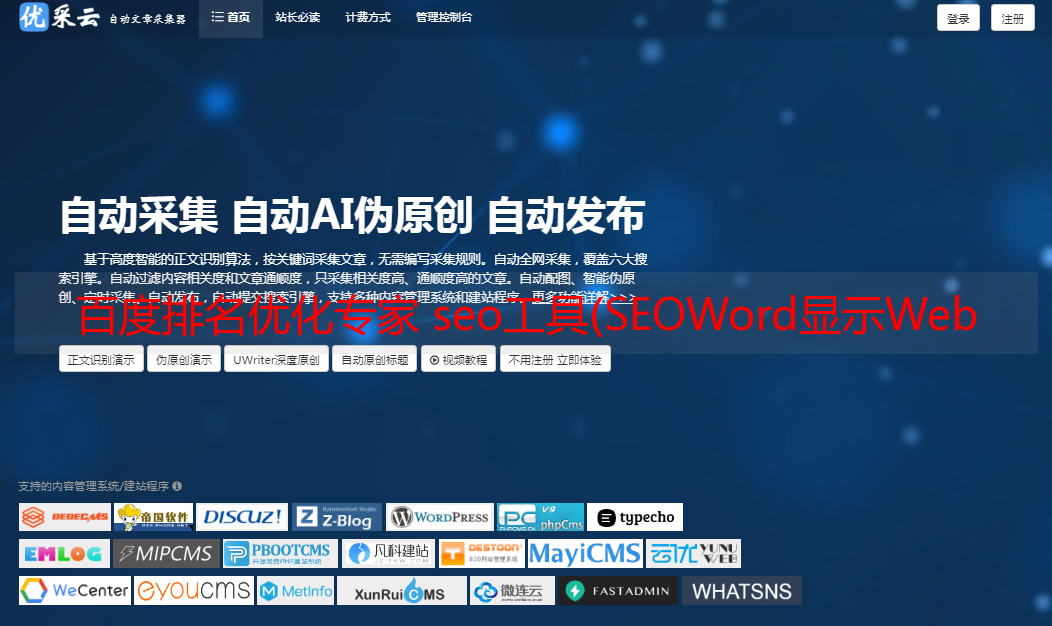
Task: Select the 帝国软件 CMS logo
Action: (154, 517)
